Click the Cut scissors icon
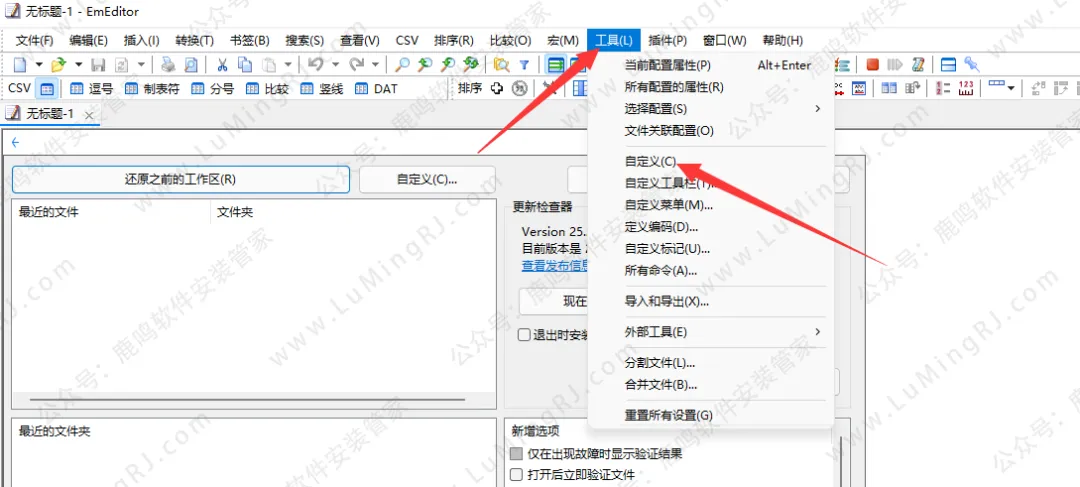This screenshot has height=487, width=1080. (222, 65)
